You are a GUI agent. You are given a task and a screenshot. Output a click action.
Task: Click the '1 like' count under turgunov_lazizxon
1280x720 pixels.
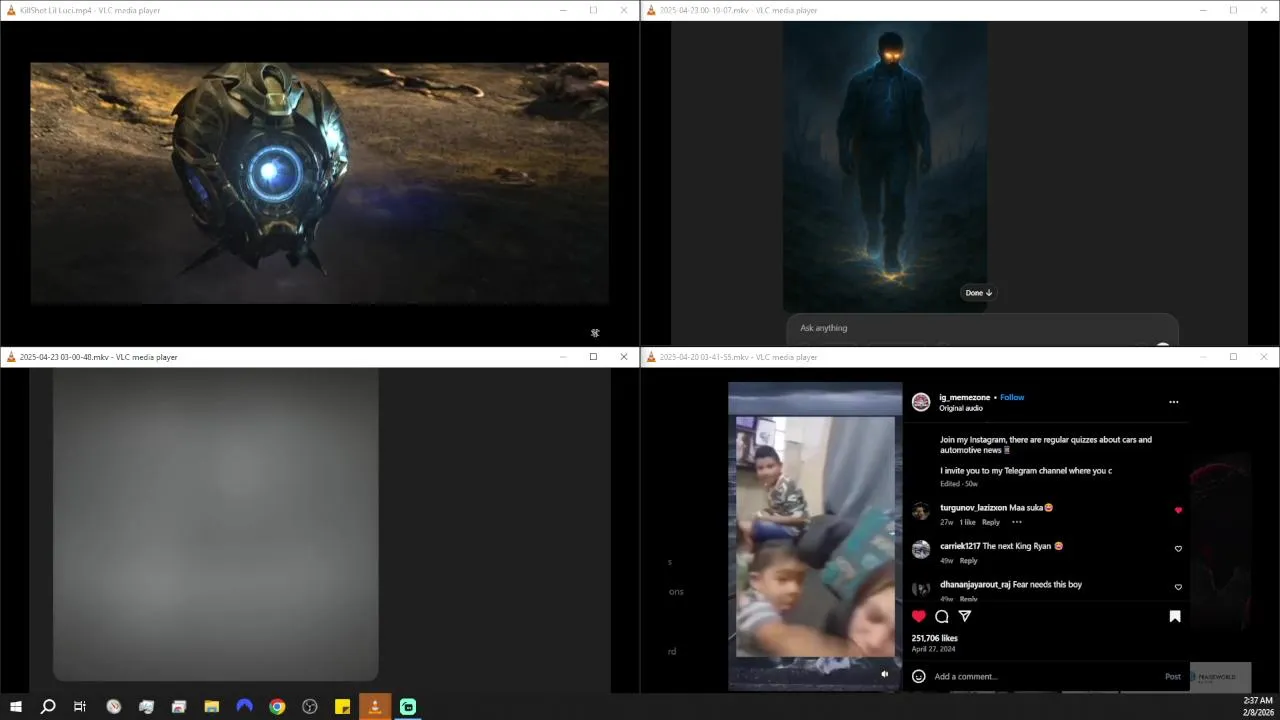click(967, 522)
